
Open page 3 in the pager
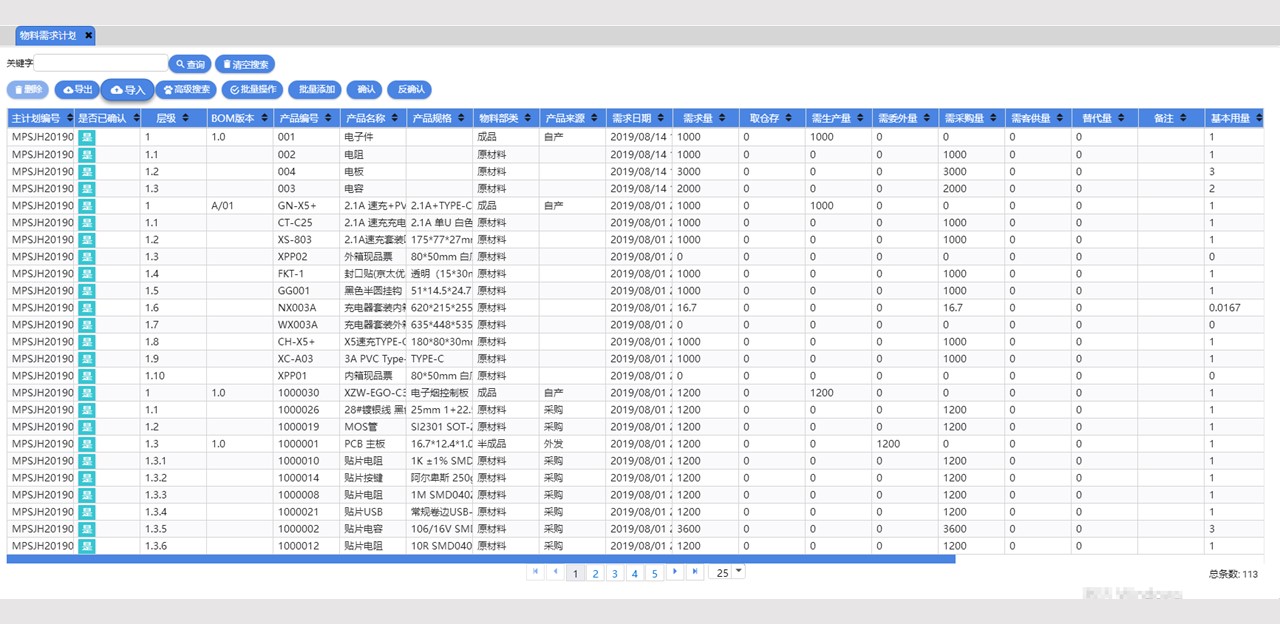click(x=615, y=573)
